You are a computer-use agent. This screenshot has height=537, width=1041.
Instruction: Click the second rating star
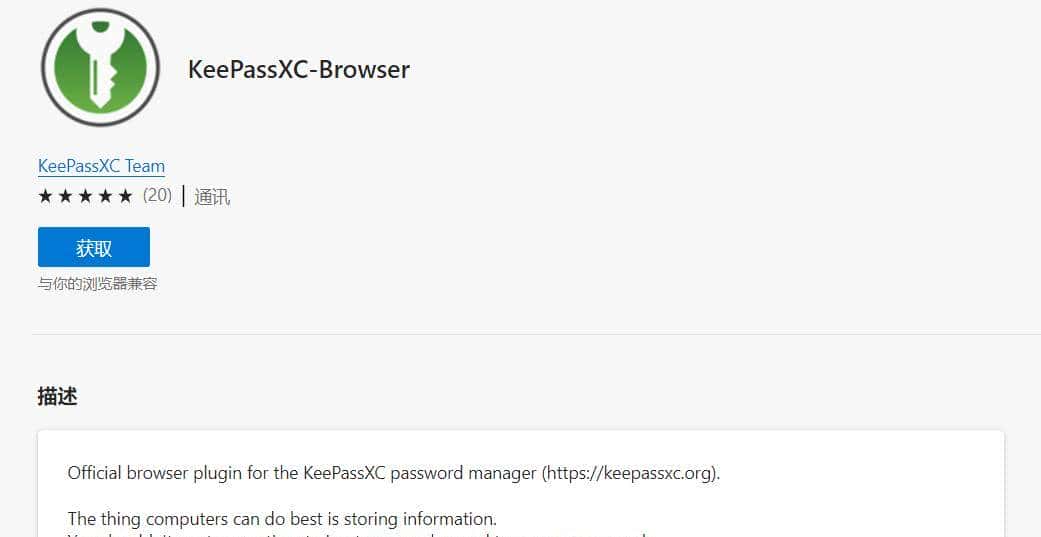click(65, 196)
